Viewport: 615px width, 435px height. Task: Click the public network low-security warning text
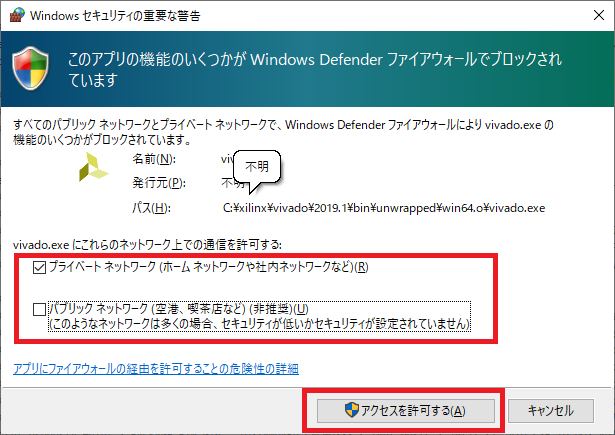pyautogui.click(x=260, y=325)
